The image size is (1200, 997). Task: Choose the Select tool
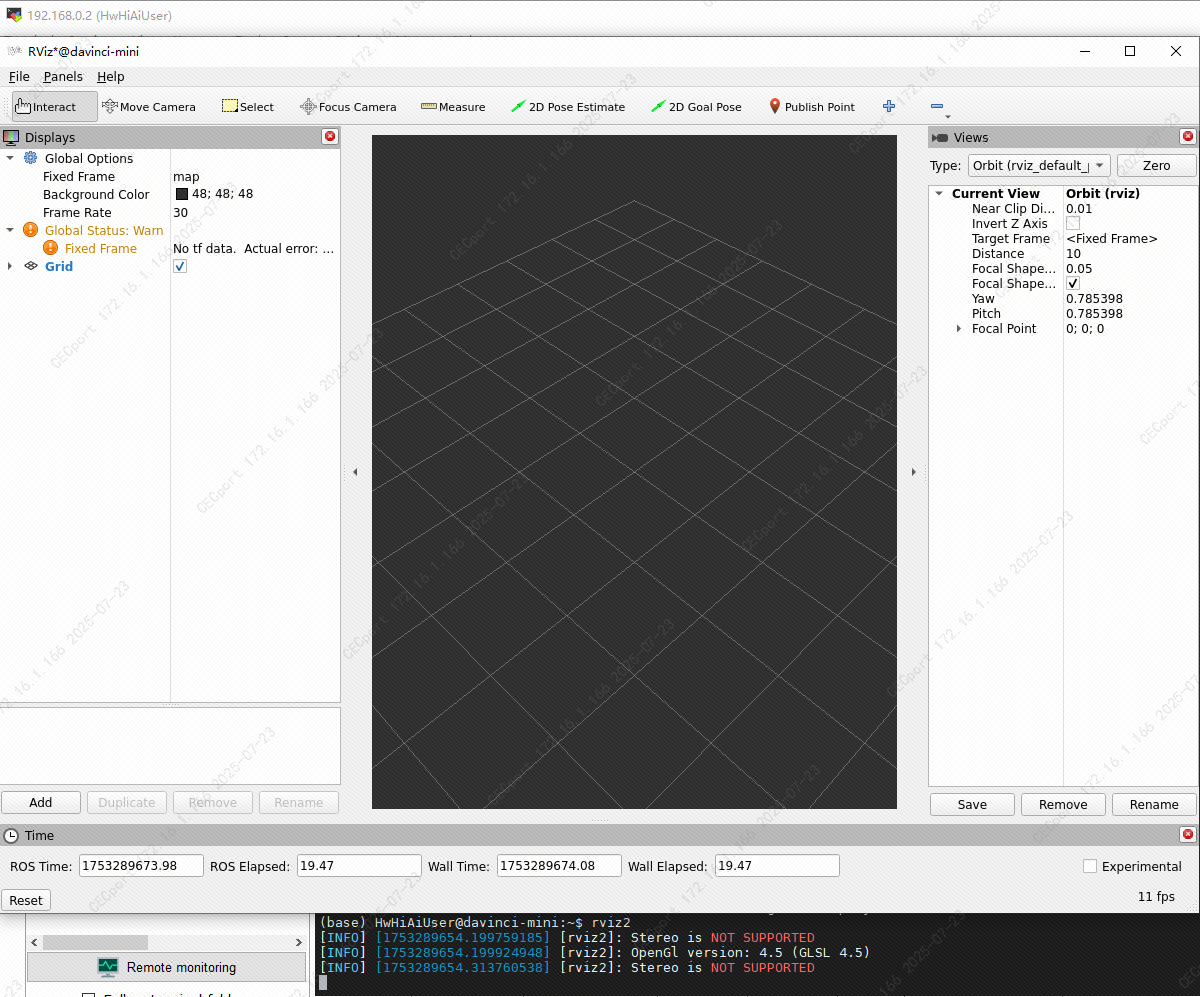click(x=248, y=106)
